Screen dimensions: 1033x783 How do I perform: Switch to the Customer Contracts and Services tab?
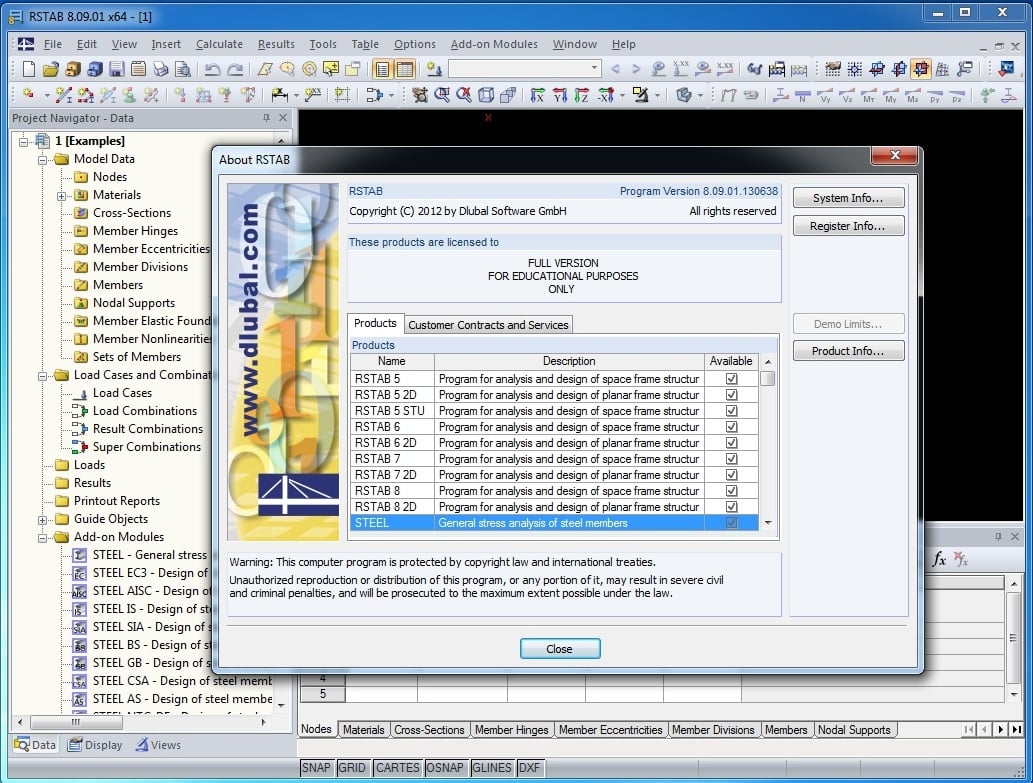coord(488,324)
